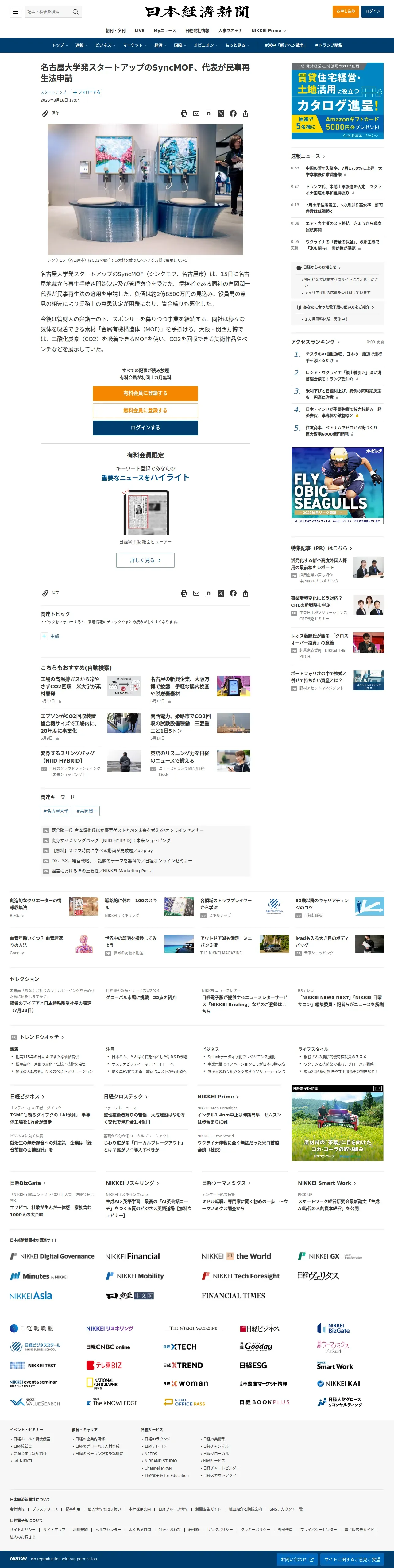Open 日経Gooday logo link
The image size is (394, 1568).
(x=256, y=1347)
